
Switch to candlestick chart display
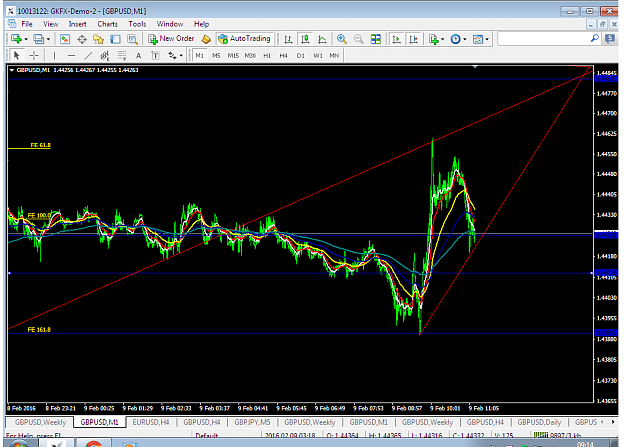click(x=305, y=39)
